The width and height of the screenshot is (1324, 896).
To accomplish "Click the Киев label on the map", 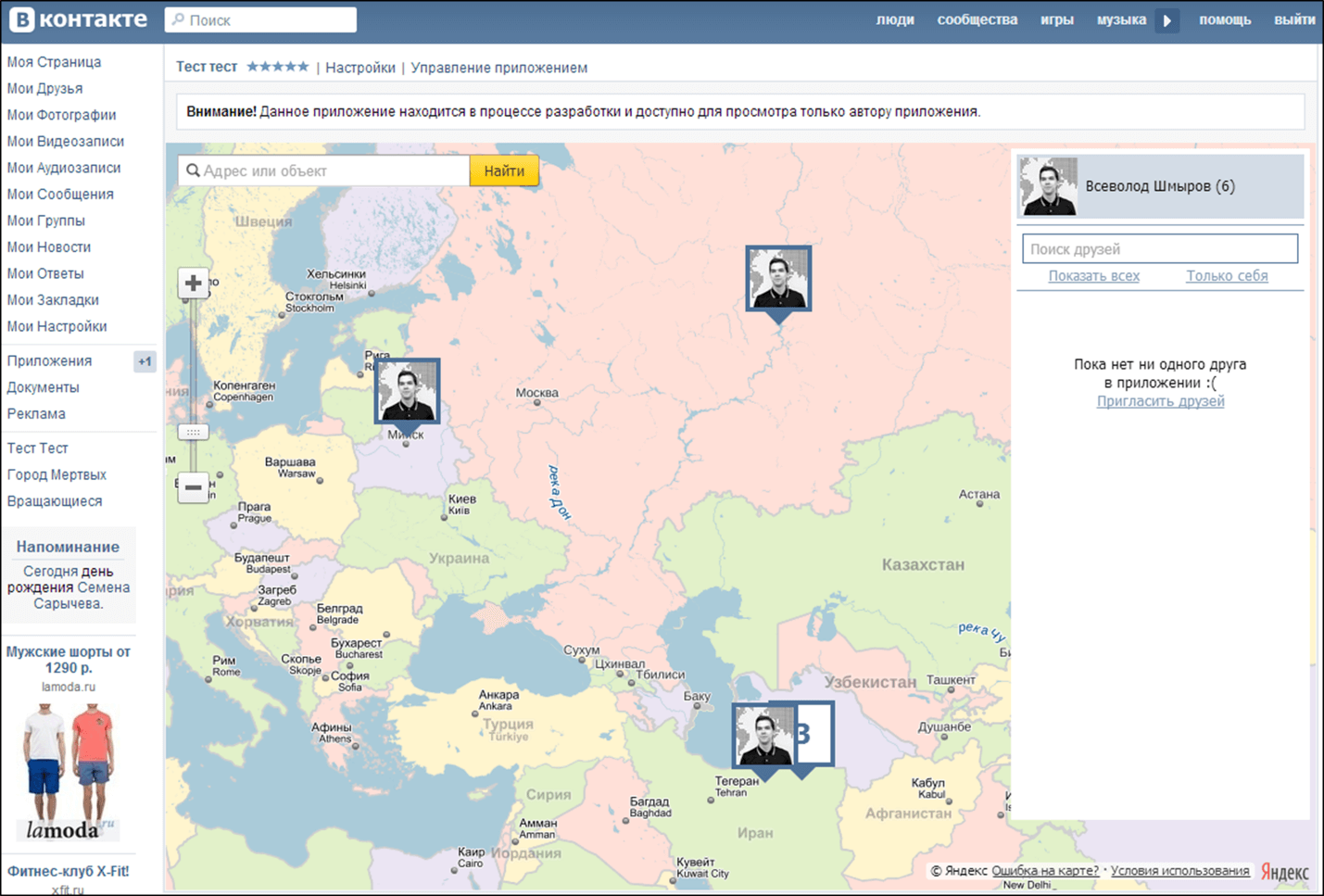I will 461,498.
